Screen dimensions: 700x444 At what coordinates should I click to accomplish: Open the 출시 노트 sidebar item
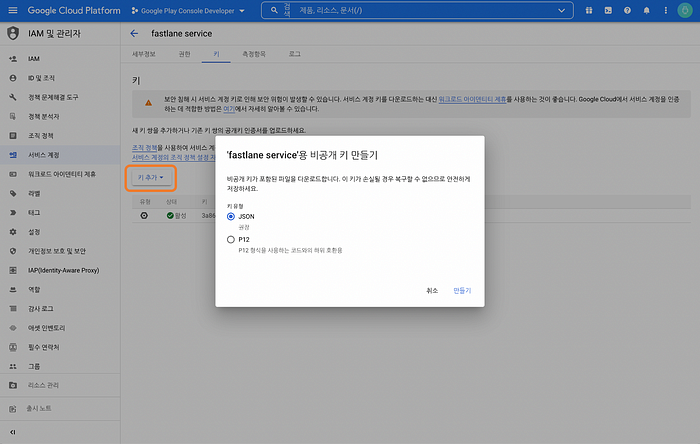click(60, 408)
